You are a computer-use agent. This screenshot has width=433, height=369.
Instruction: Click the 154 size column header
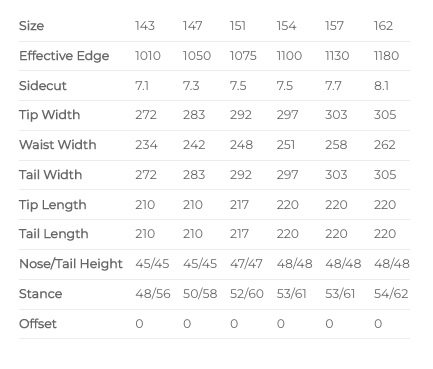[286, 26]
